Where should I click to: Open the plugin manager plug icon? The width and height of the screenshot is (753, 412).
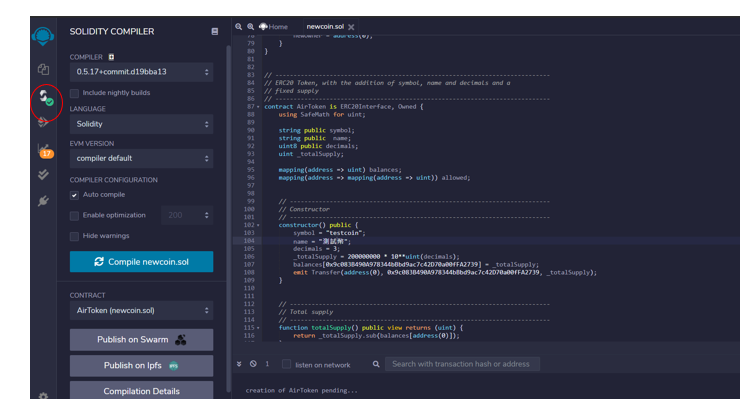[43, 201]
